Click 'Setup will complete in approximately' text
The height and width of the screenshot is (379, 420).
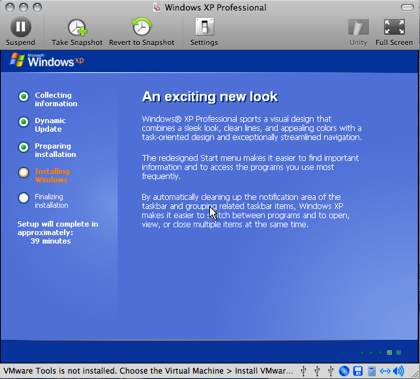pyautogui.click(x=58, y=228)
